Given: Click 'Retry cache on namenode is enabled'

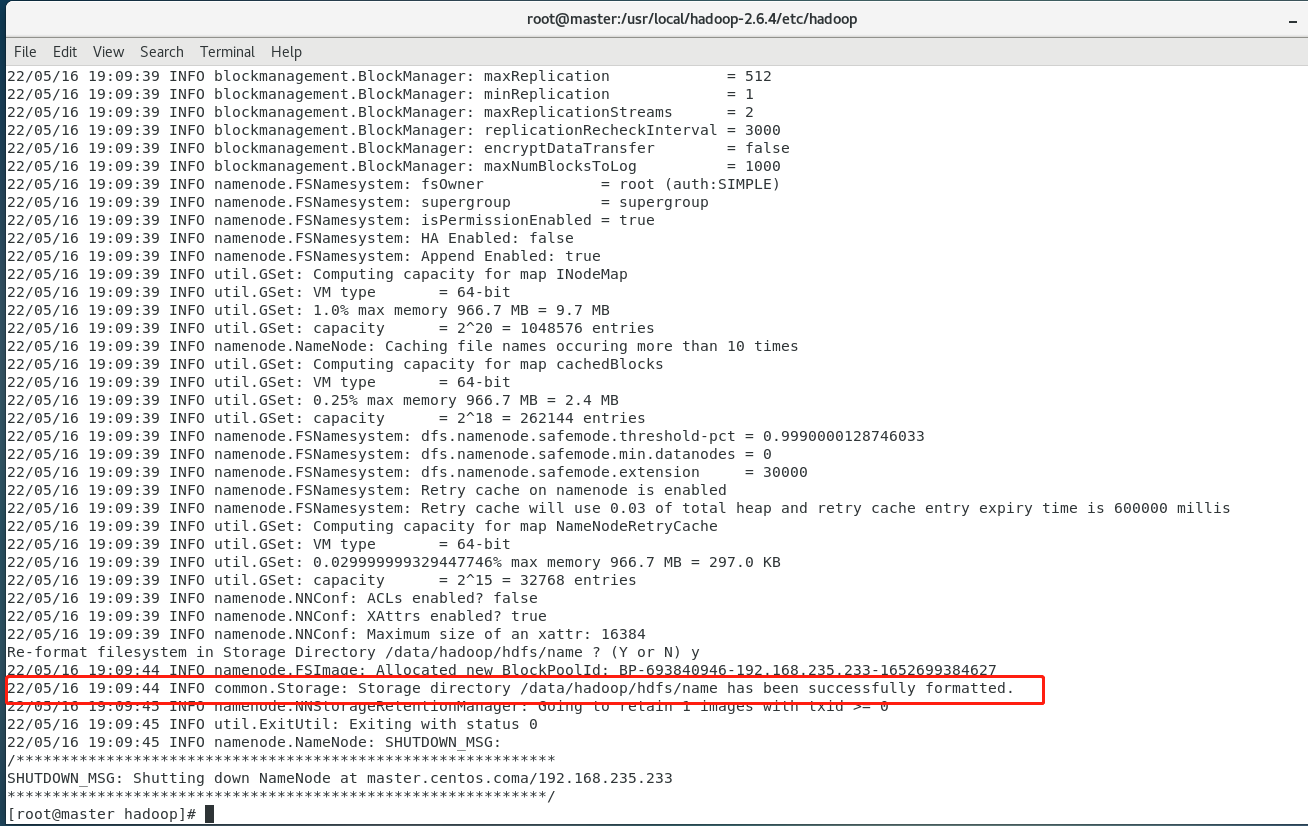Looking at the screenshot, I should click(x=574, y=490).
